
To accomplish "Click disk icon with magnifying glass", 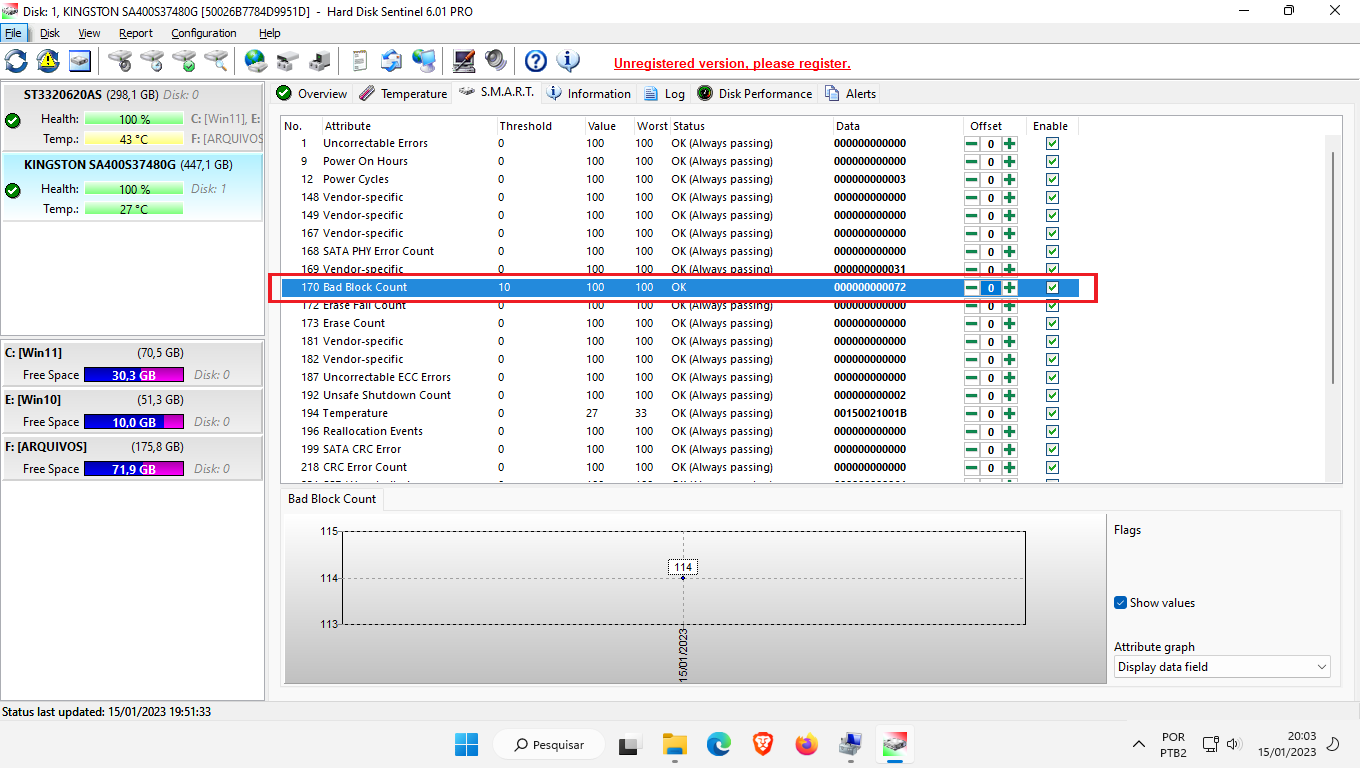I will pyautogui.click(x=216, y=61).
